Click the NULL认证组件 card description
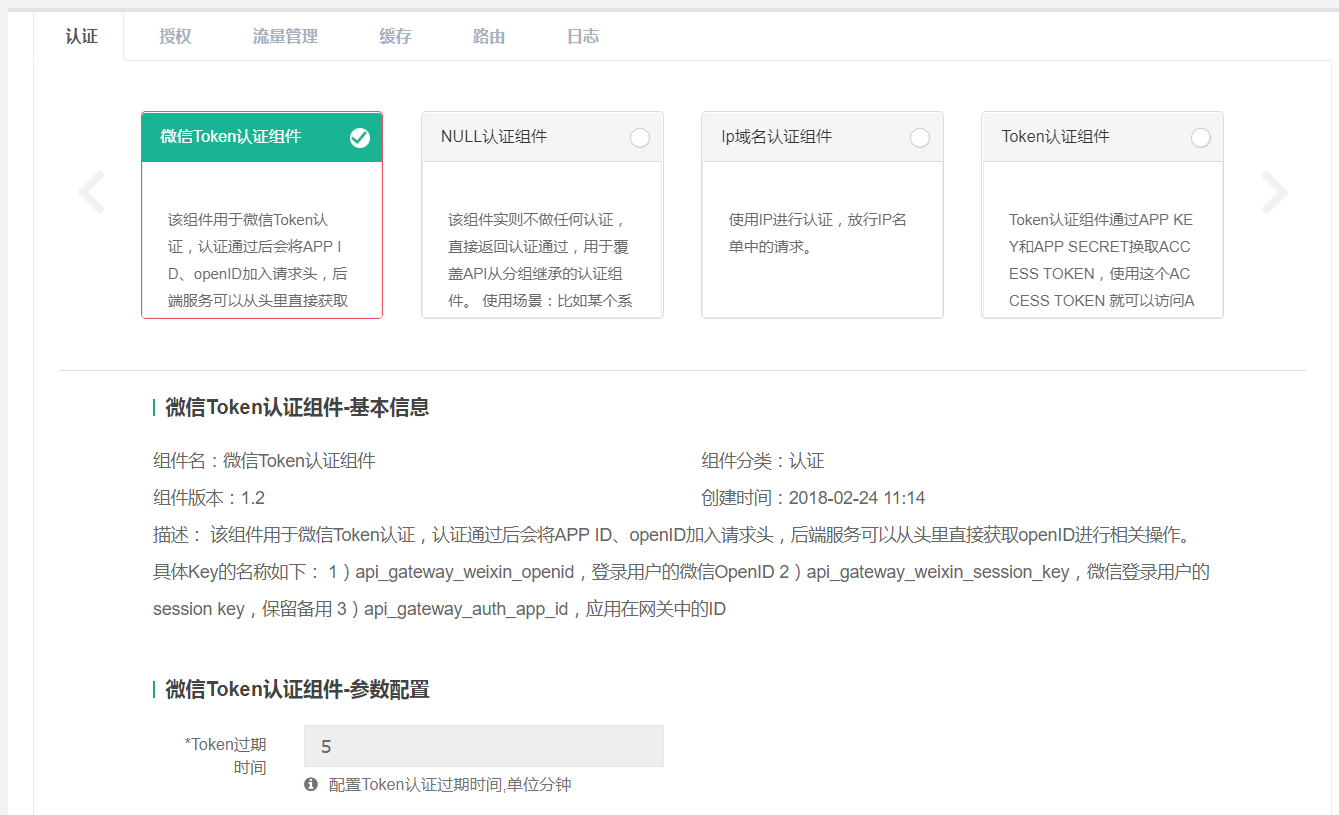This screenshot has height=815, width=1339. [542, 260]
